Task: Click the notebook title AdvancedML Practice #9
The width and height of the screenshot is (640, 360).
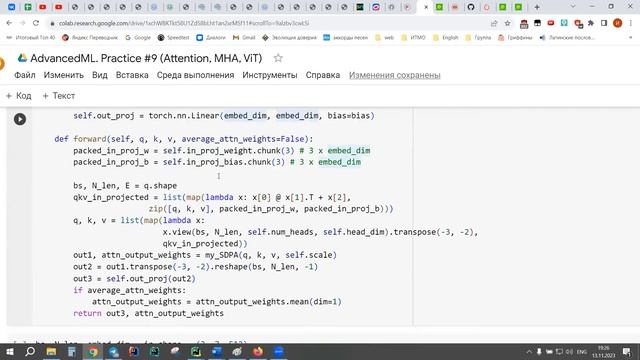Action: pyautogui.click(x=146, y=58)
